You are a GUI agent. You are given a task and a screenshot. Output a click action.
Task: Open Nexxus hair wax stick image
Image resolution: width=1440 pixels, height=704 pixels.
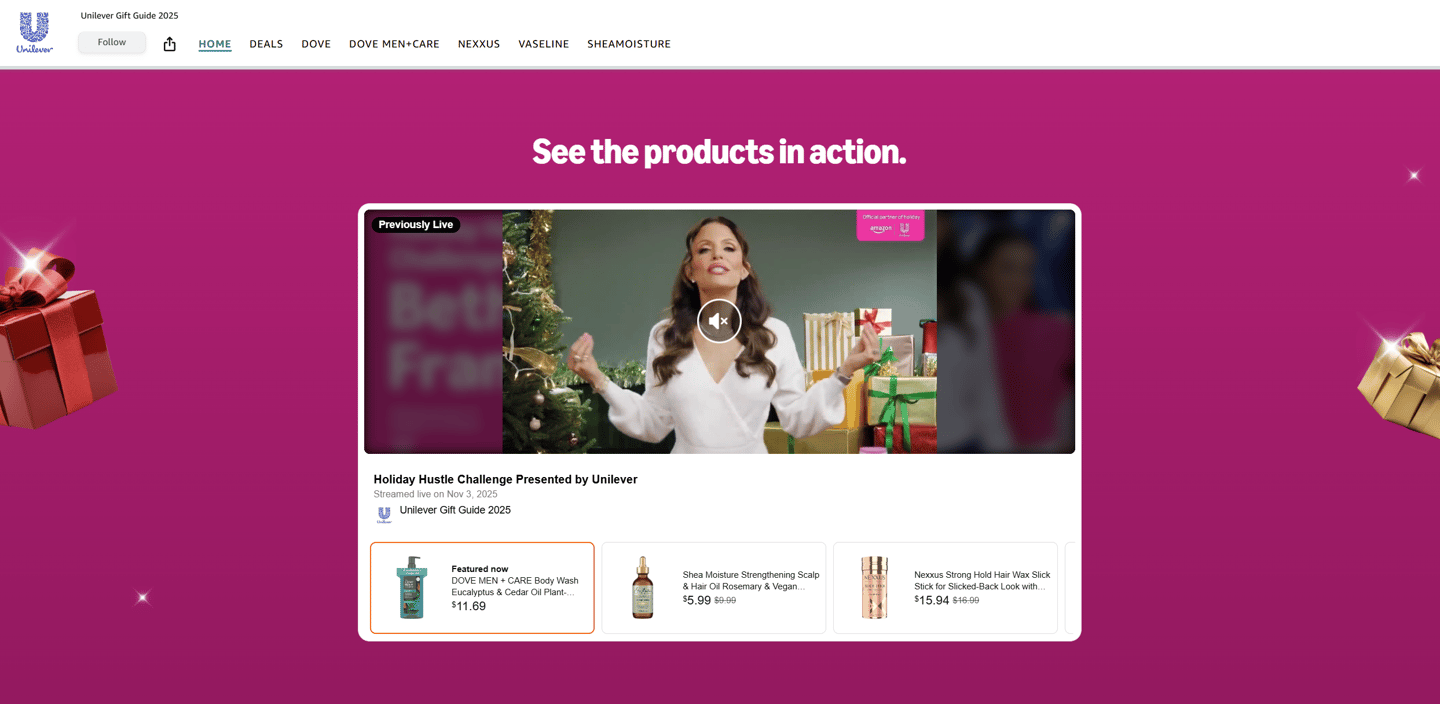pyautogui.click(x=874, y=588)
